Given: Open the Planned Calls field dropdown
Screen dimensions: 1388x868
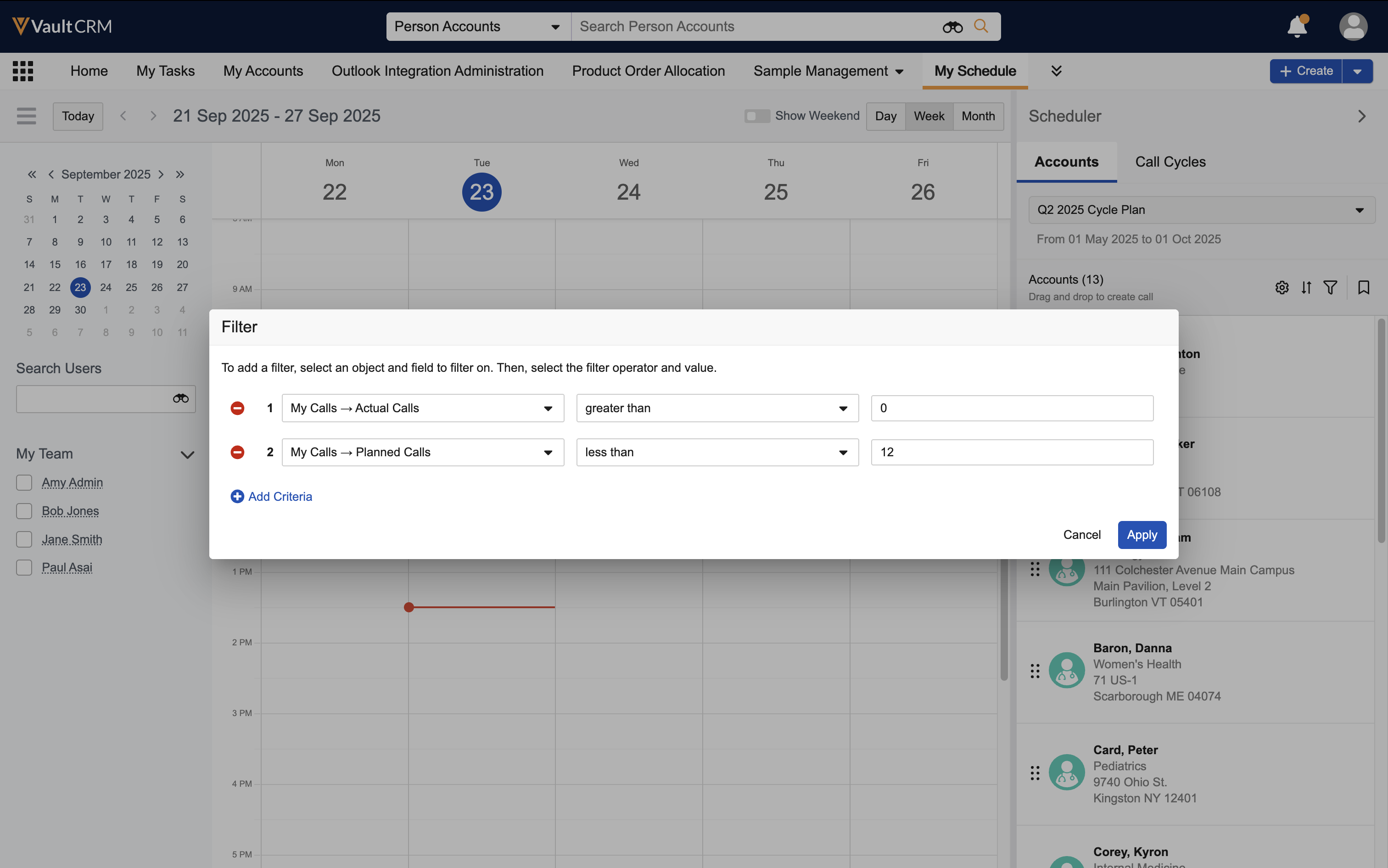Looking at the screenshot, I should pyautogui.click(x=422, y=453).
